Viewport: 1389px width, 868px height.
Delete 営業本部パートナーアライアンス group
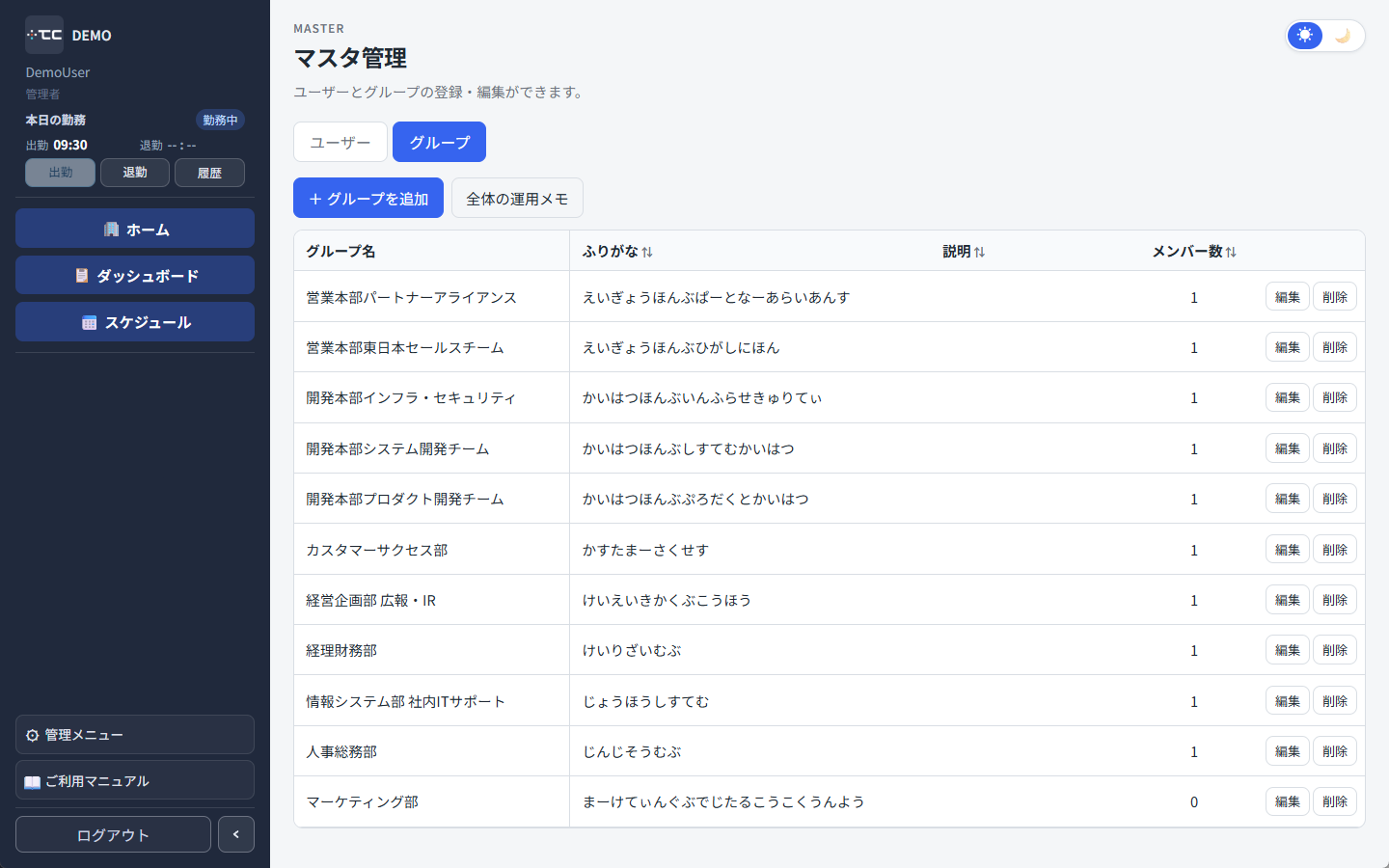1335,297
